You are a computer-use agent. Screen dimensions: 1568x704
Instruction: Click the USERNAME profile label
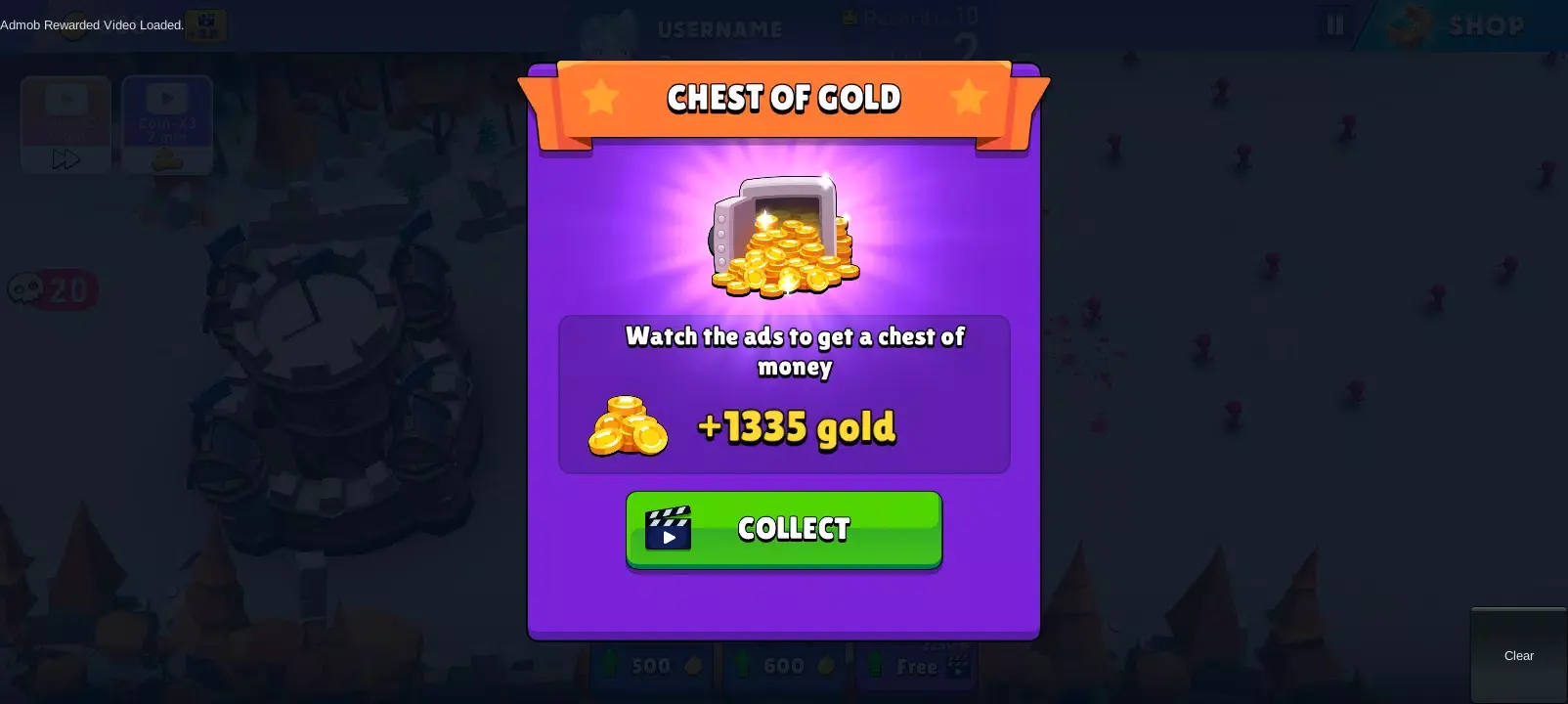point(719,29)
